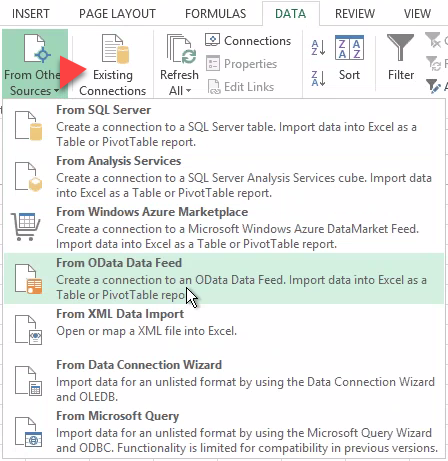448x461 pixels.
Task: Click the Analysis Services cube icon
Action: pos(28,177)
